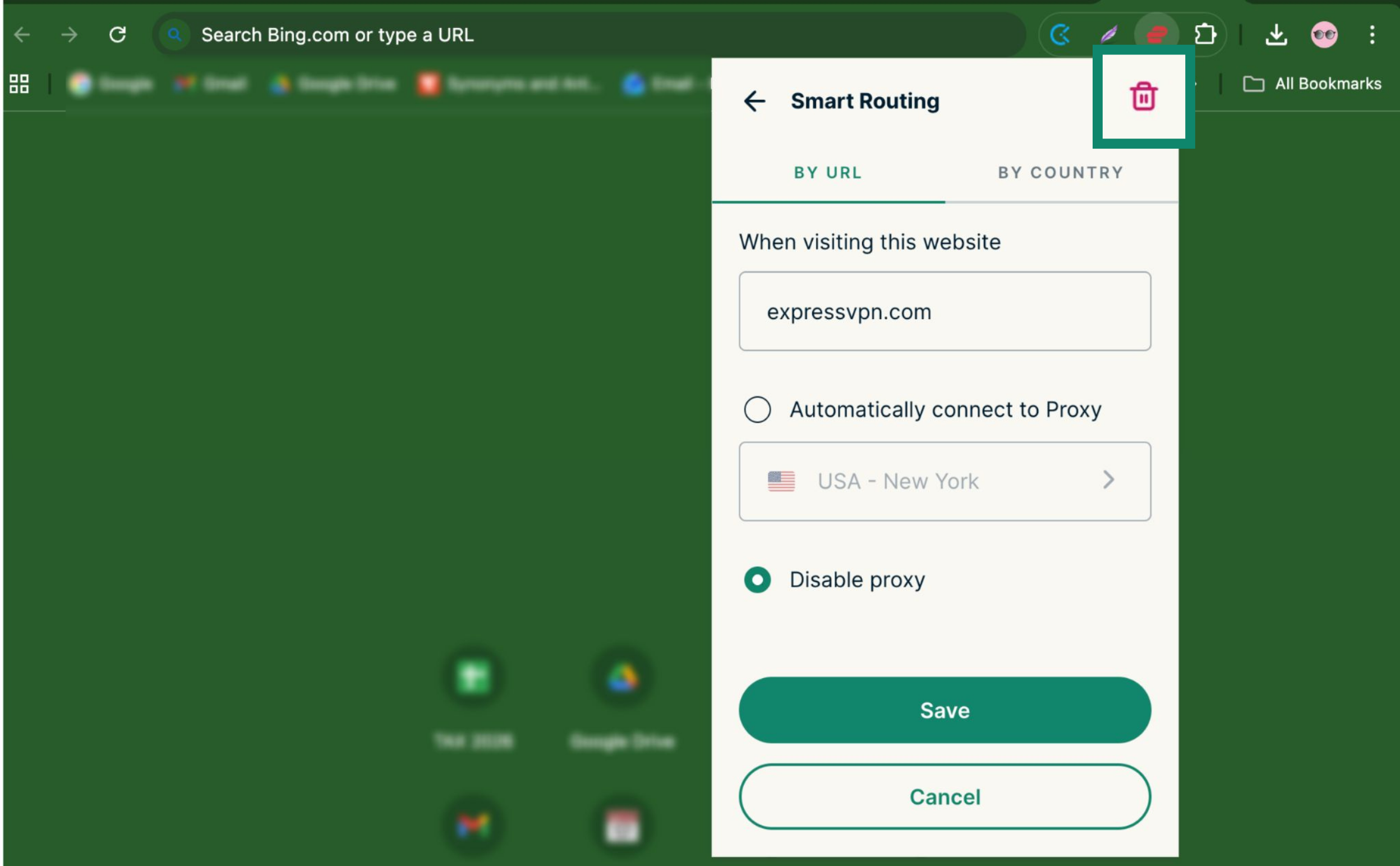
Task: Reload the page using the refresh icon
Action: click(x=117, y=34)
